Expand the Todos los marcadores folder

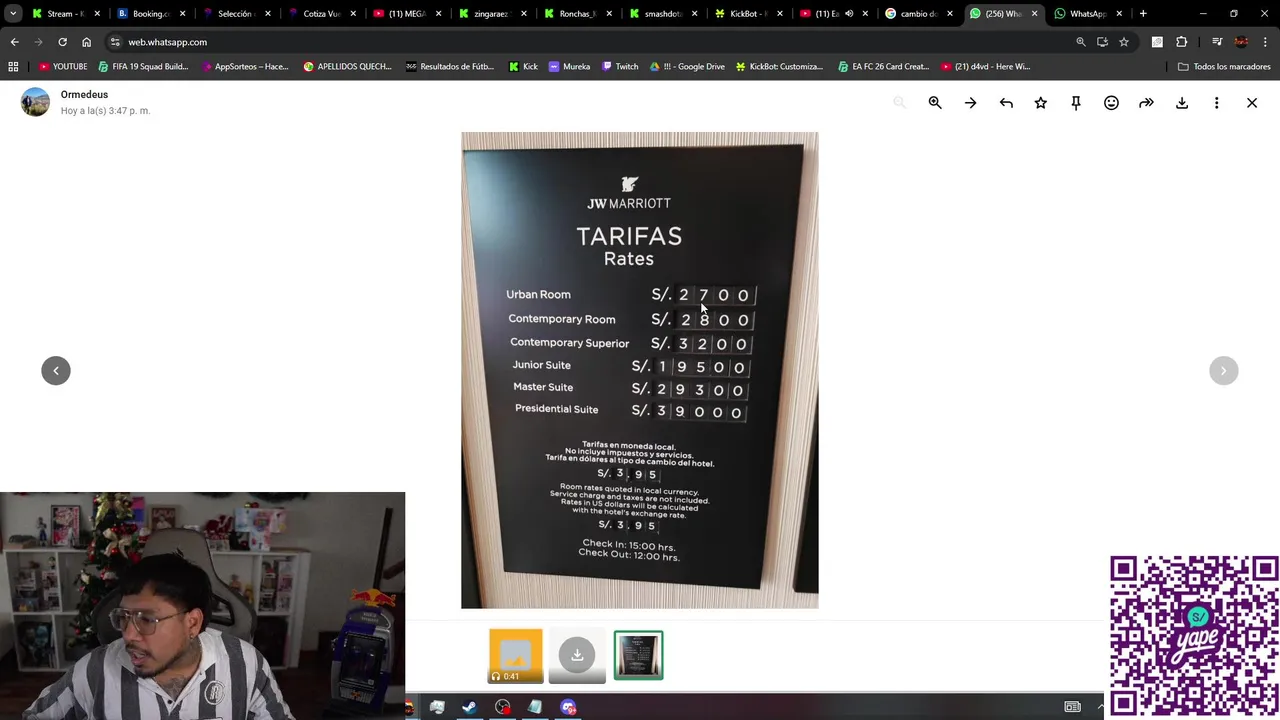[1224, 67]
